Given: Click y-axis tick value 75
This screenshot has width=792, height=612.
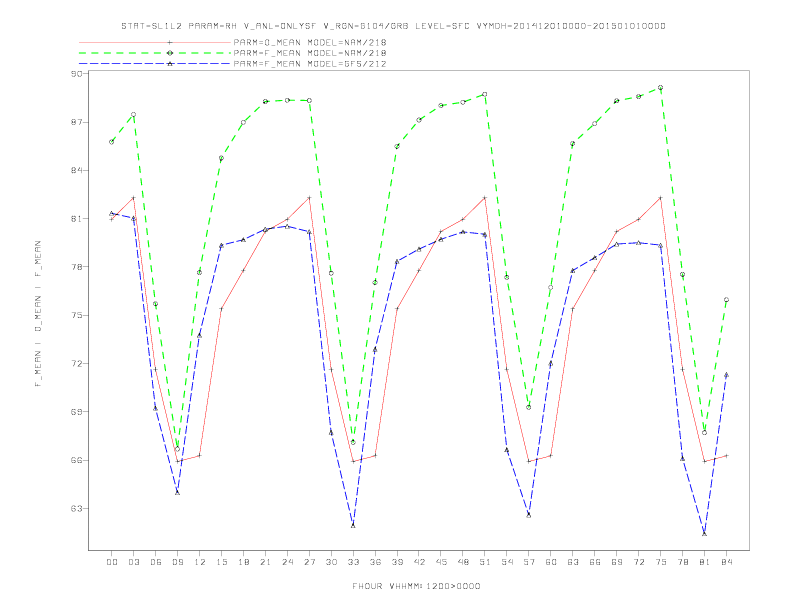Looking at the screenshot, I should click(76, 315).
